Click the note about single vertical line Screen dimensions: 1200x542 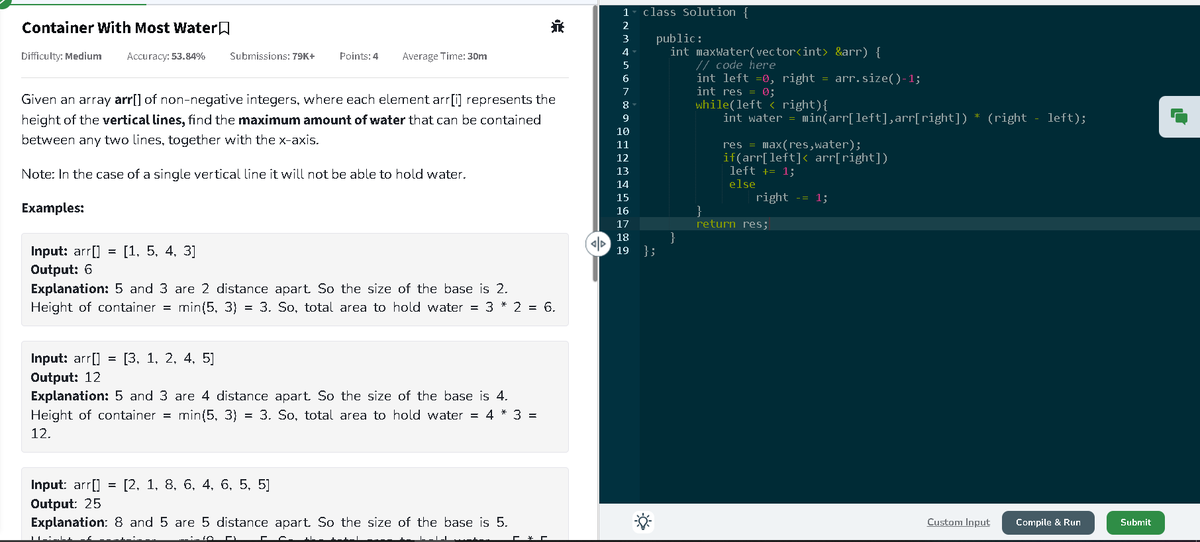(x=243, y=175)
